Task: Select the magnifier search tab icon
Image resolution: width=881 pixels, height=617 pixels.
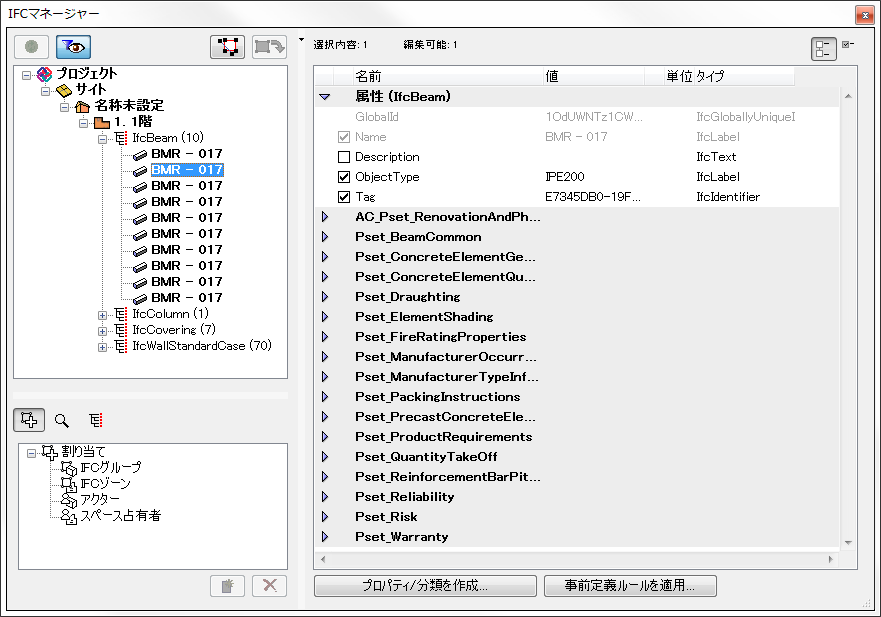Action: [x=62, y=420]
